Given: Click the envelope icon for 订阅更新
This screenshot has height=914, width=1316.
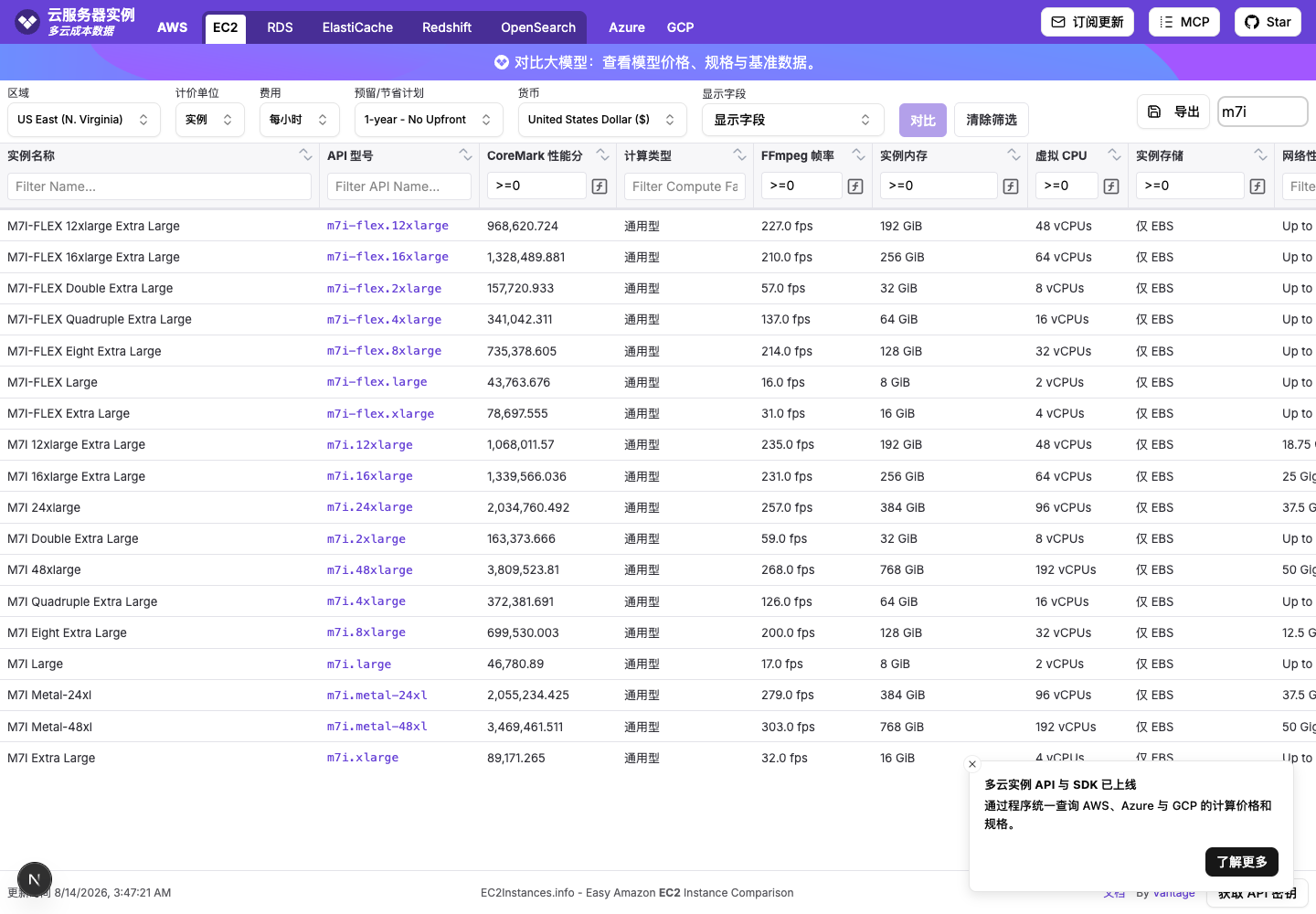Looking at the screenshot, I should 1058,22.
